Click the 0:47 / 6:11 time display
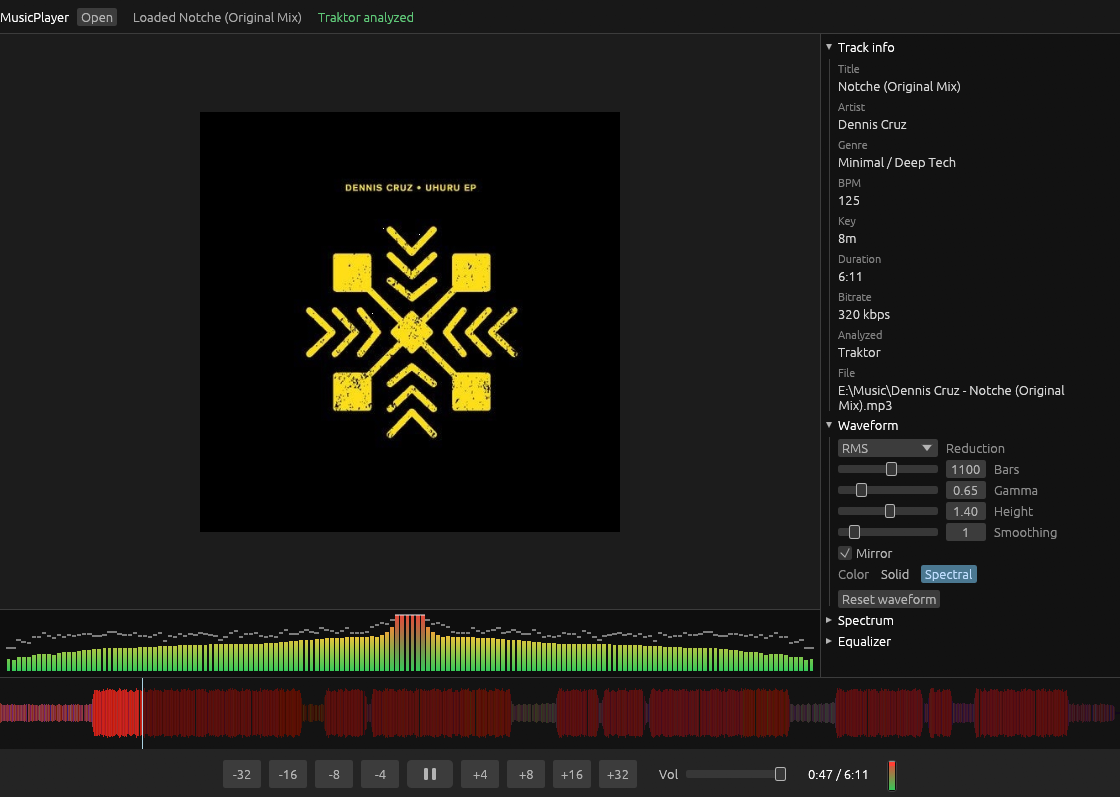 click(x=838, y=774)
